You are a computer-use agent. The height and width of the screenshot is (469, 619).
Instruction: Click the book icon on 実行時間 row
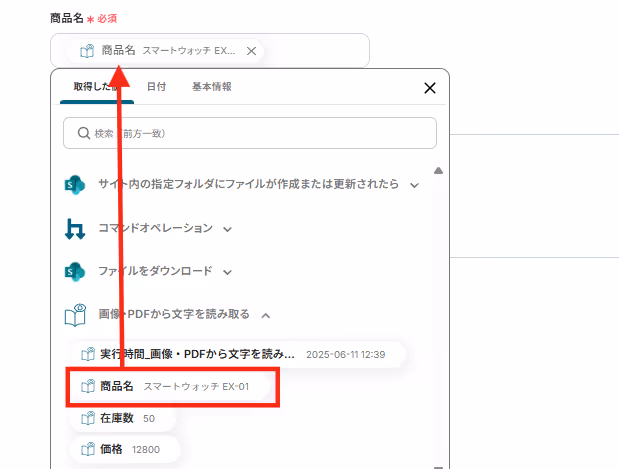coord(88,354)
